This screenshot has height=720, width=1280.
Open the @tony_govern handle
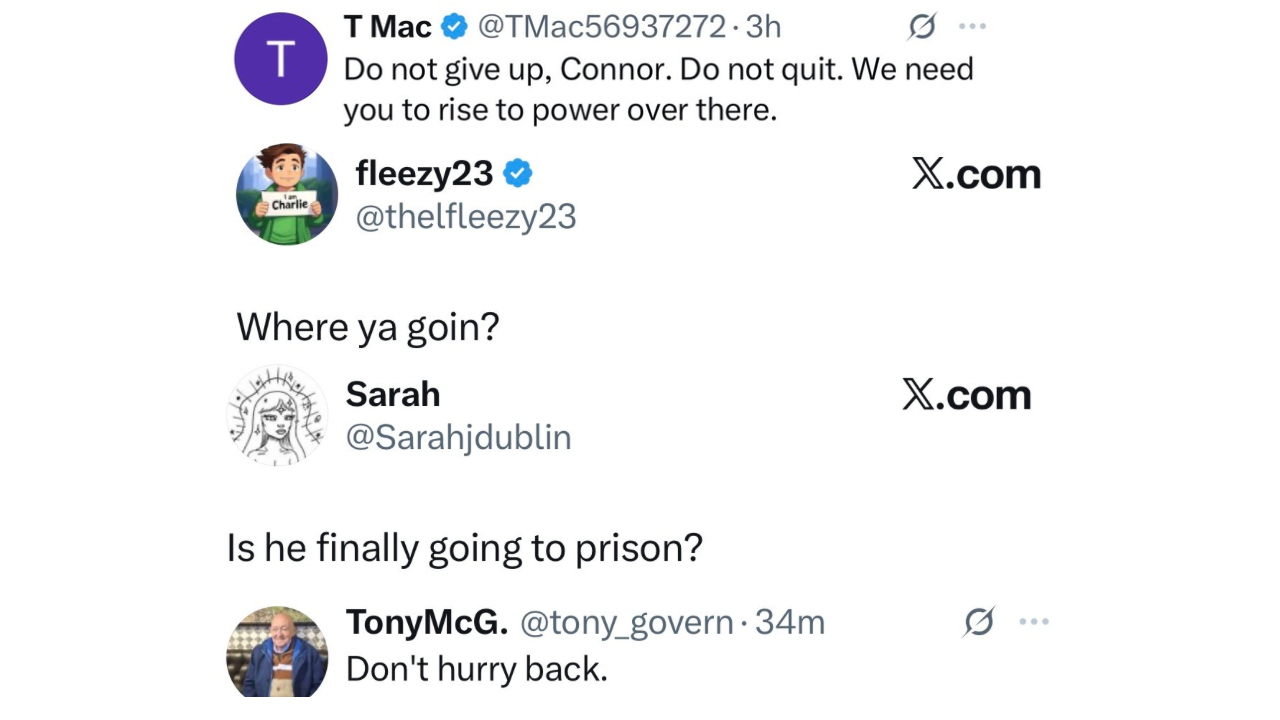627,623
